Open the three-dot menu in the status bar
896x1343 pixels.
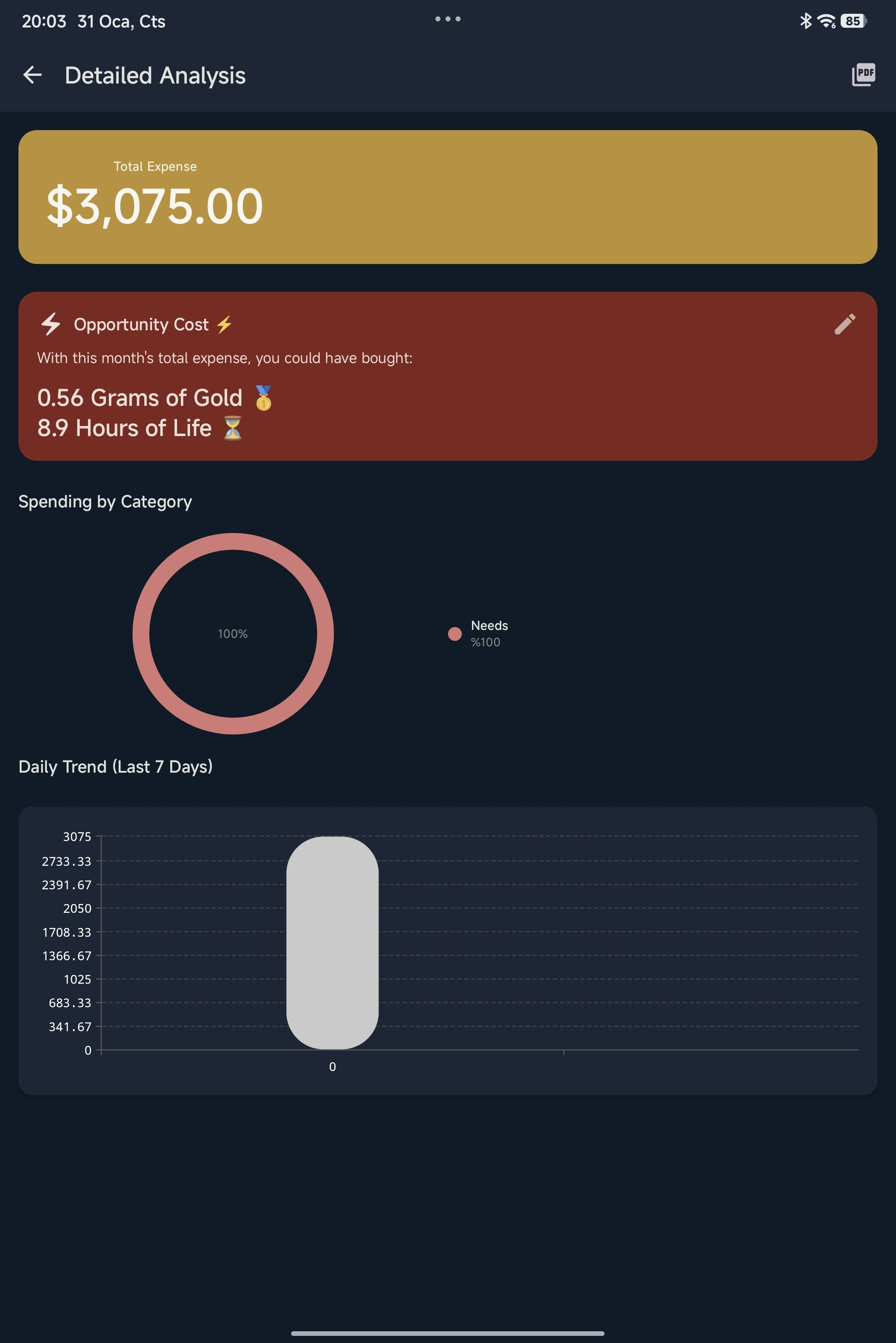click(448, 19)
